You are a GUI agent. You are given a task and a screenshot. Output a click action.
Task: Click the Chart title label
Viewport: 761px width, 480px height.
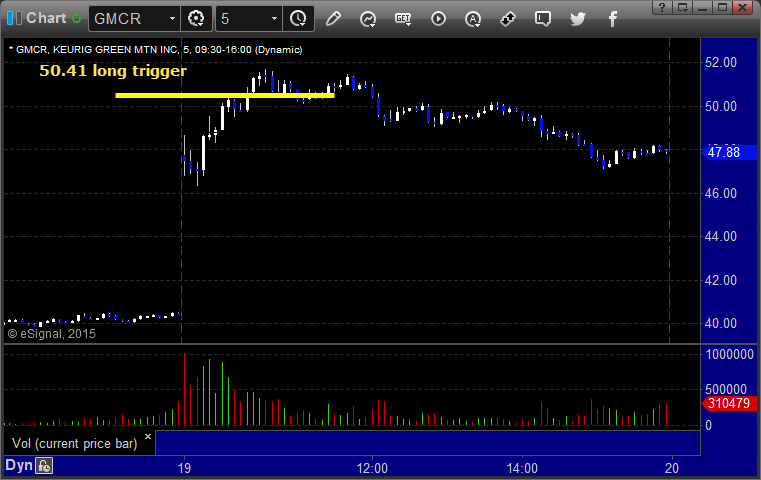(46, 18)
